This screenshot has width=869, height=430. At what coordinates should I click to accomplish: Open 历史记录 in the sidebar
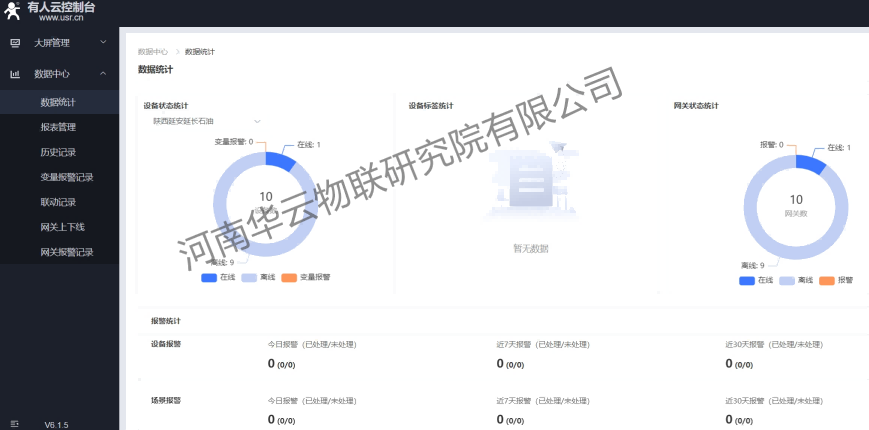coord(58,152)
